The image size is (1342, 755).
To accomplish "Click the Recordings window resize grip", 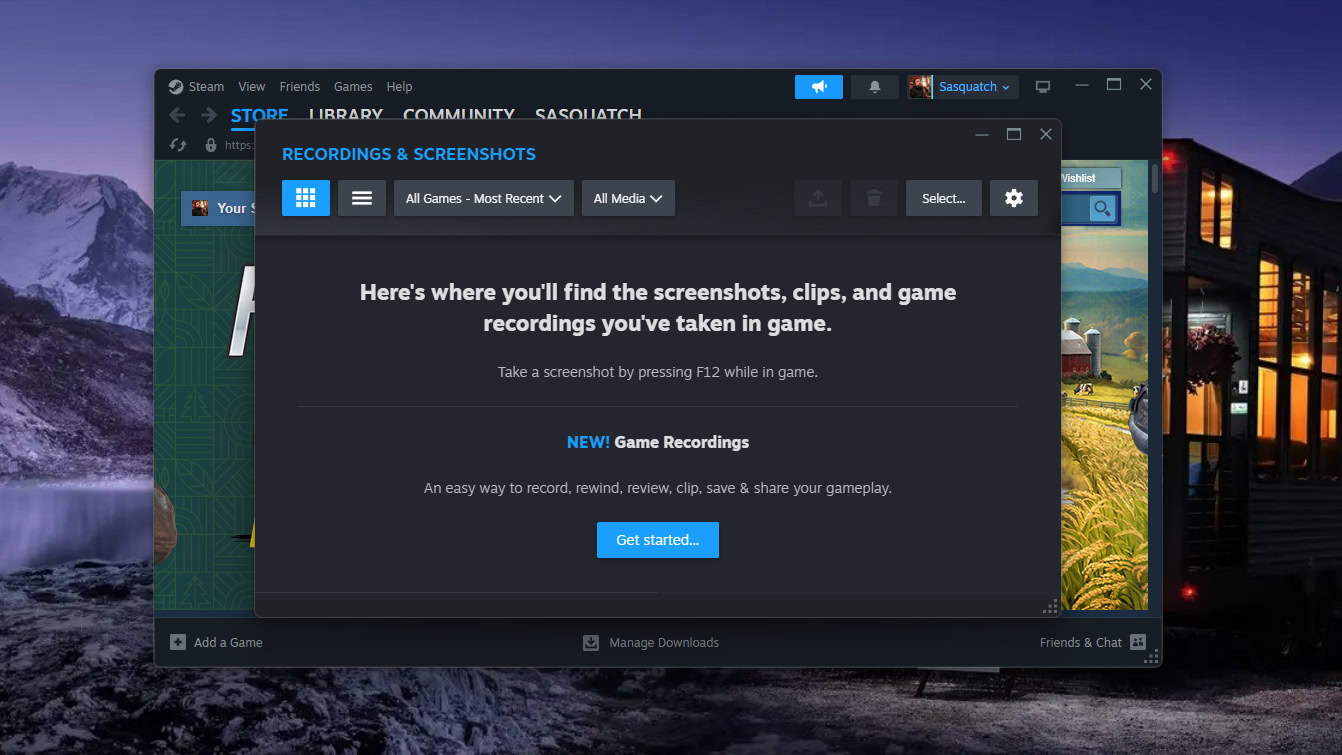I will point(1050,606).
